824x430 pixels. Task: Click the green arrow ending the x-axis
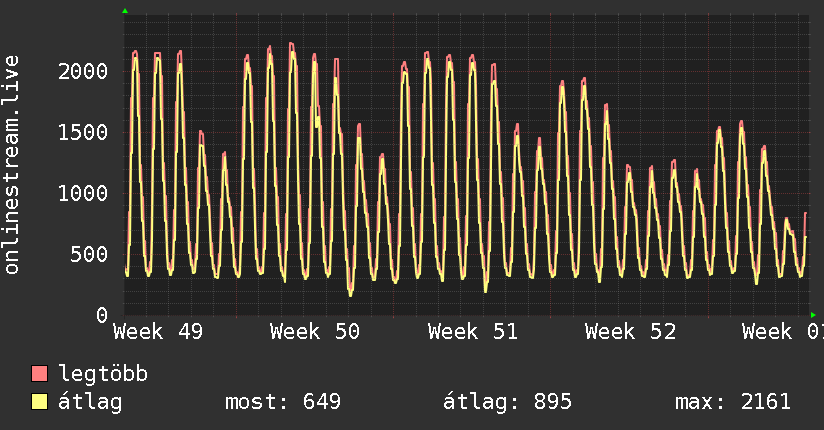point(813,315)
